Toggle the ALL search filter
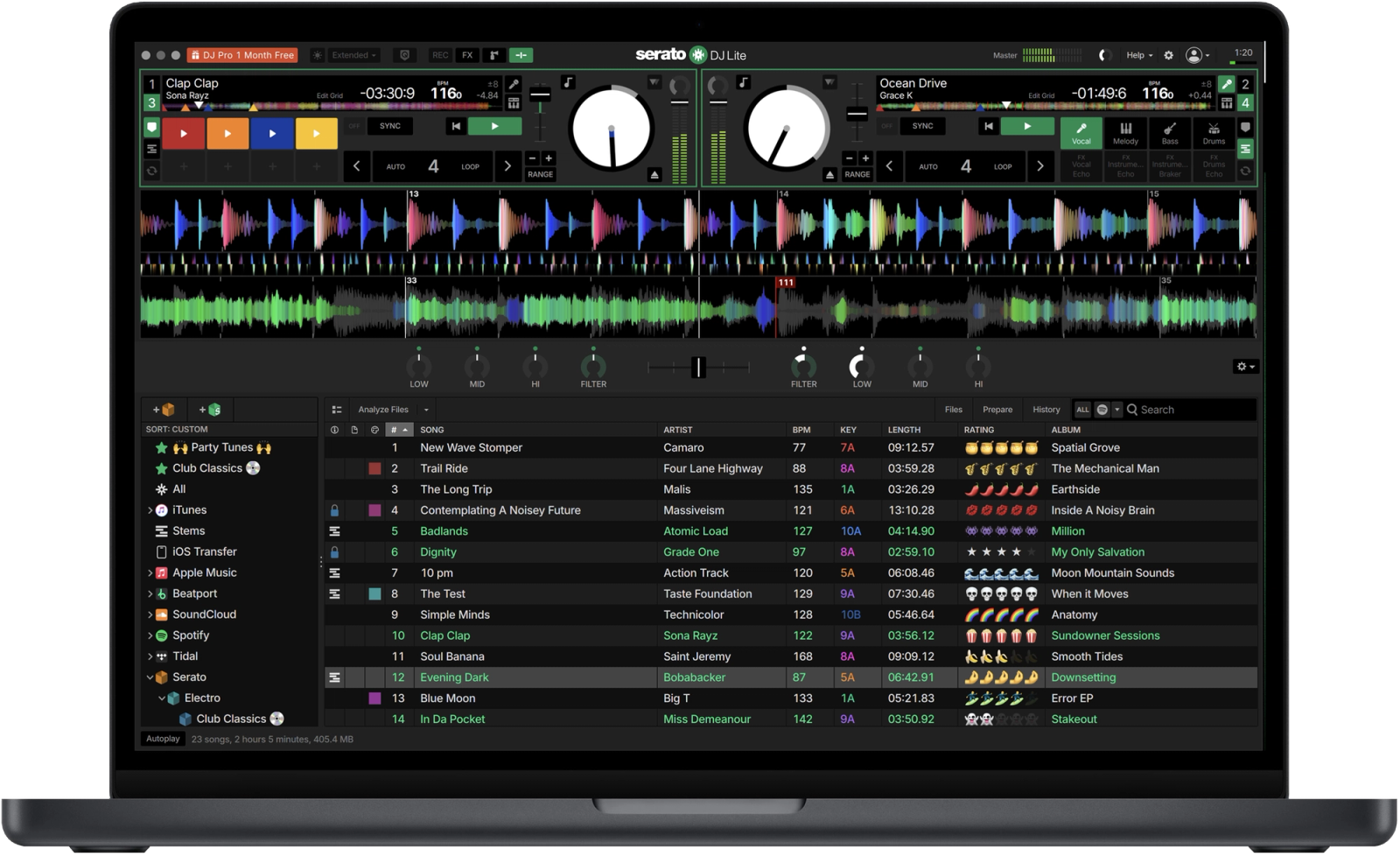Viewport: 1400px width, 856px height. pyautogui.click(x=1082, y=410)
